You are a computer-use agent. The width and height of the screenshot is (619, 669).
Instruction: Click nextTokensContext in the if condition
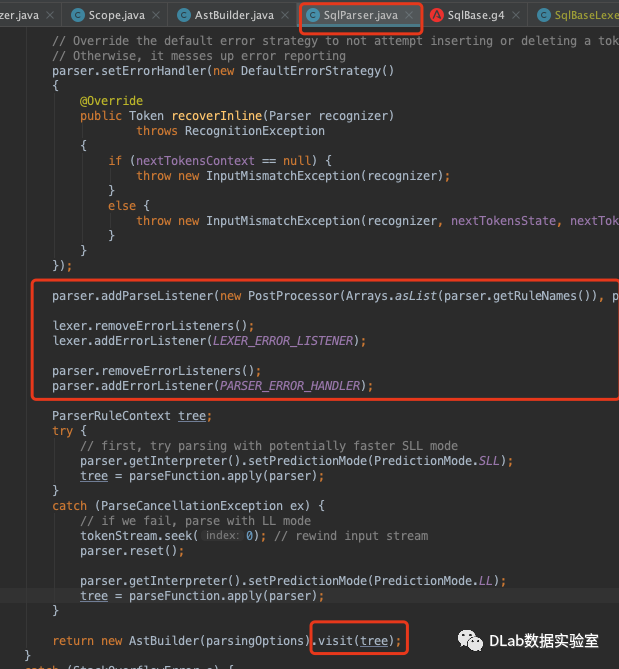195,161
